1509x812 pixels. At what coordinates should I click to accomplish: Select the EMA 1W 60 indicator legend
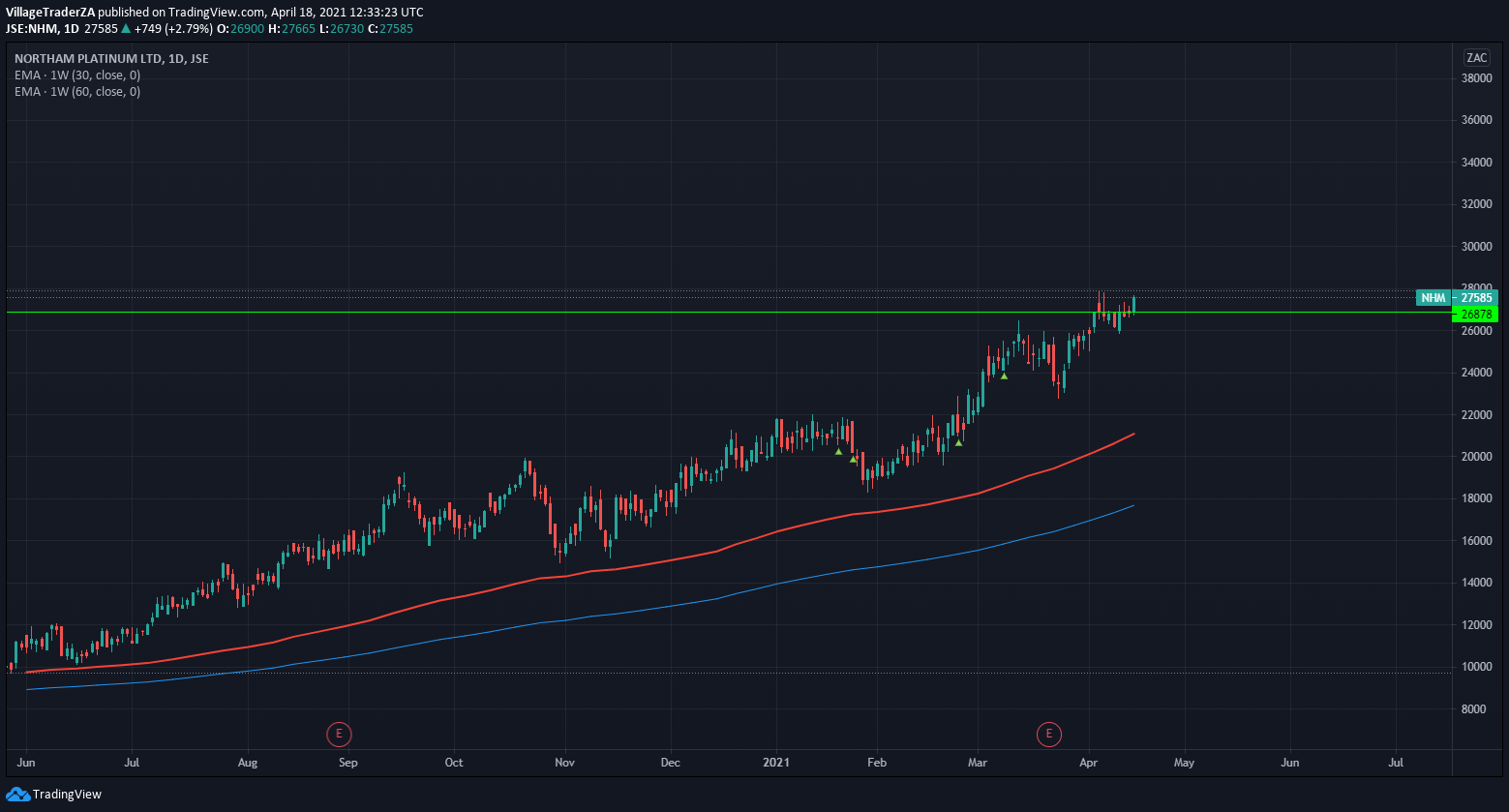point(77,92)
